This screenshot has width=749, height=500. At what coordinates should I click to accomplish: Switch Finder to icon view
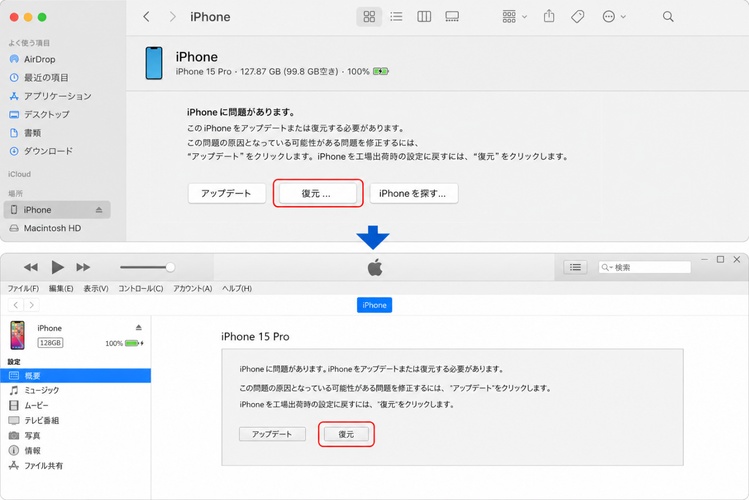pyautogui.click(x=369, y=17)
